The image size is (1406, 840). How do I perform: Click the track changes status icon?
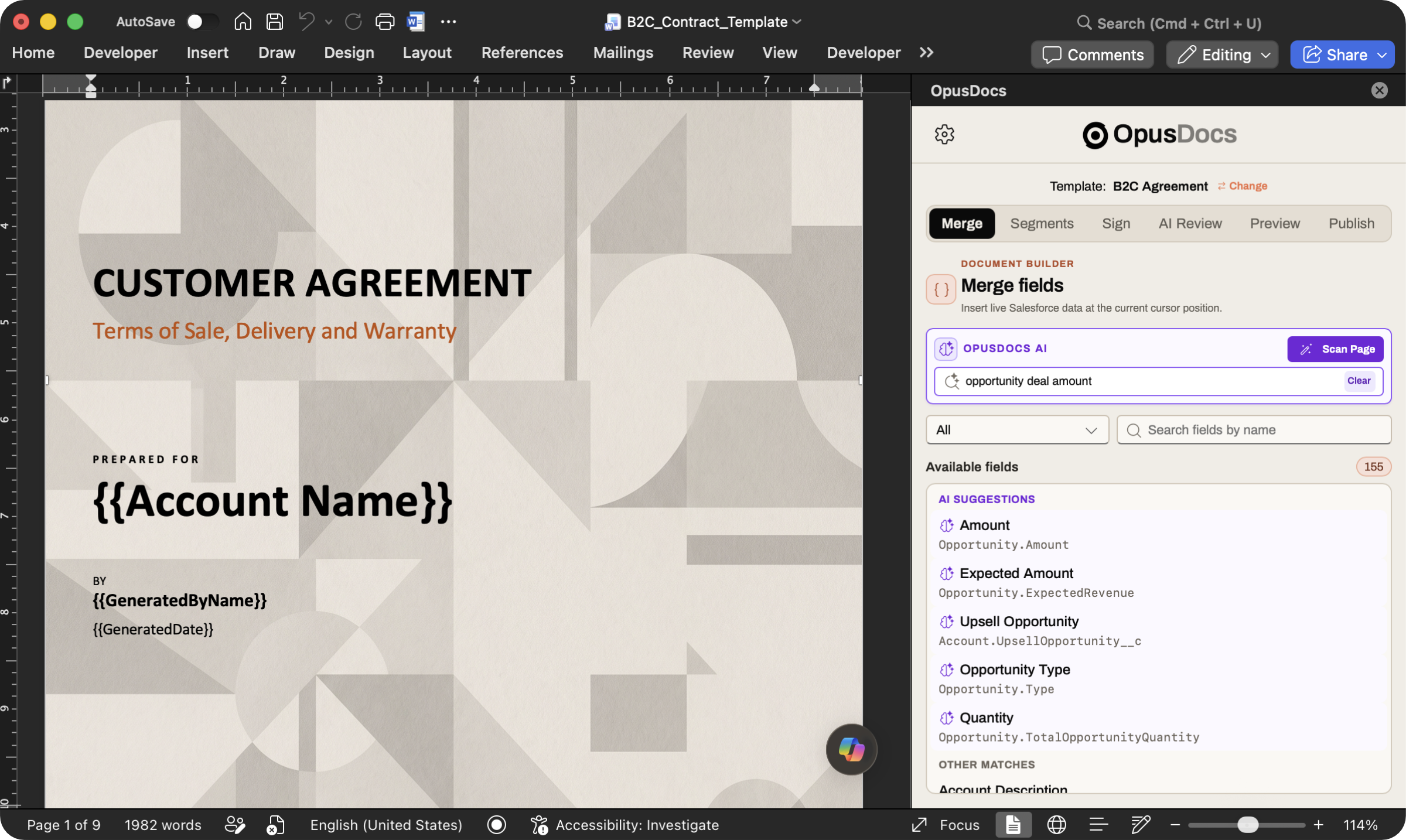tap(235, 825)
